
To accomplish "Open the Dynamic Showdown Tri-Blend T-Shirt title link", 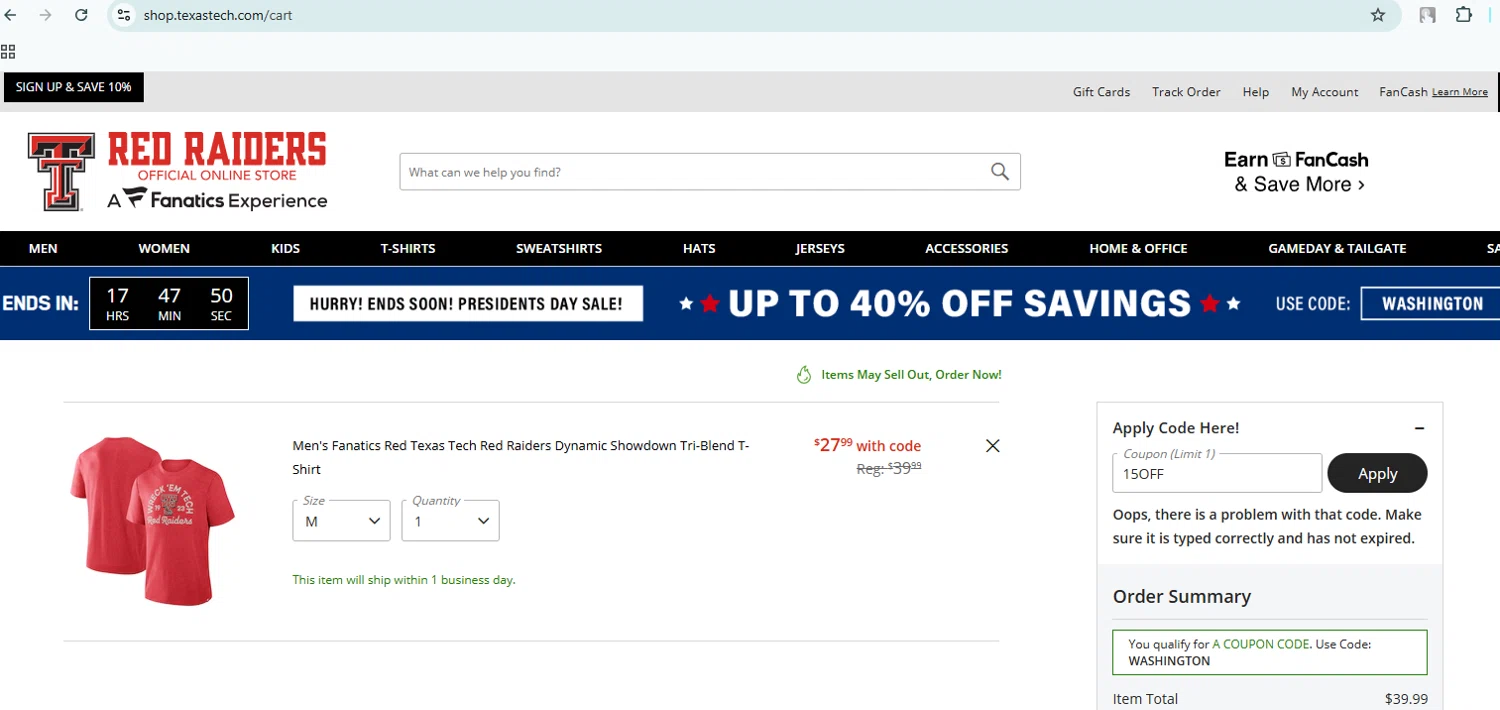I will point(521,457).
